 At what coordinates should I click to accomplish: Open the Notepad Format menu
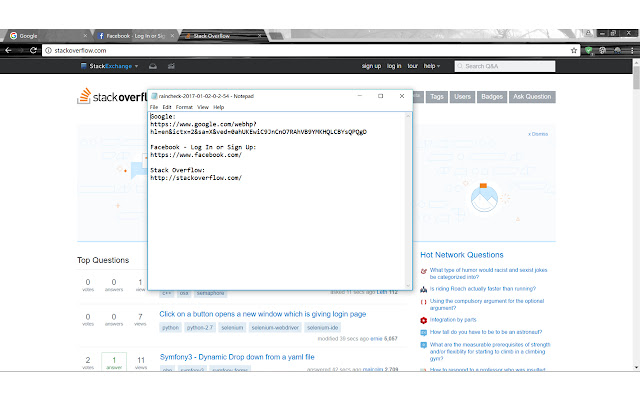(184, 107)
